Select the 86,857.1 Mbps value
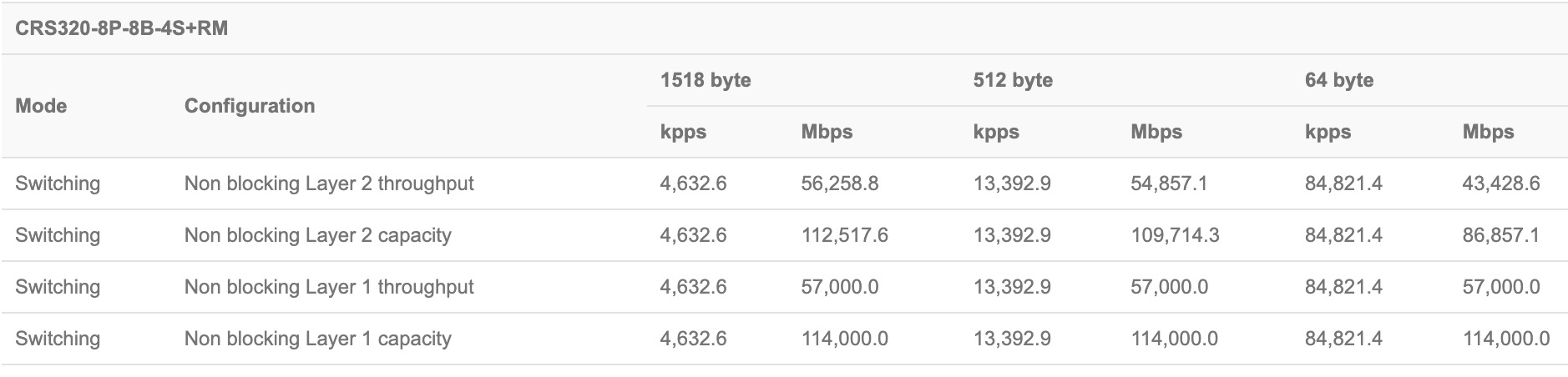The width and height of the screenshot is (1568, 377). (1500, 235)
